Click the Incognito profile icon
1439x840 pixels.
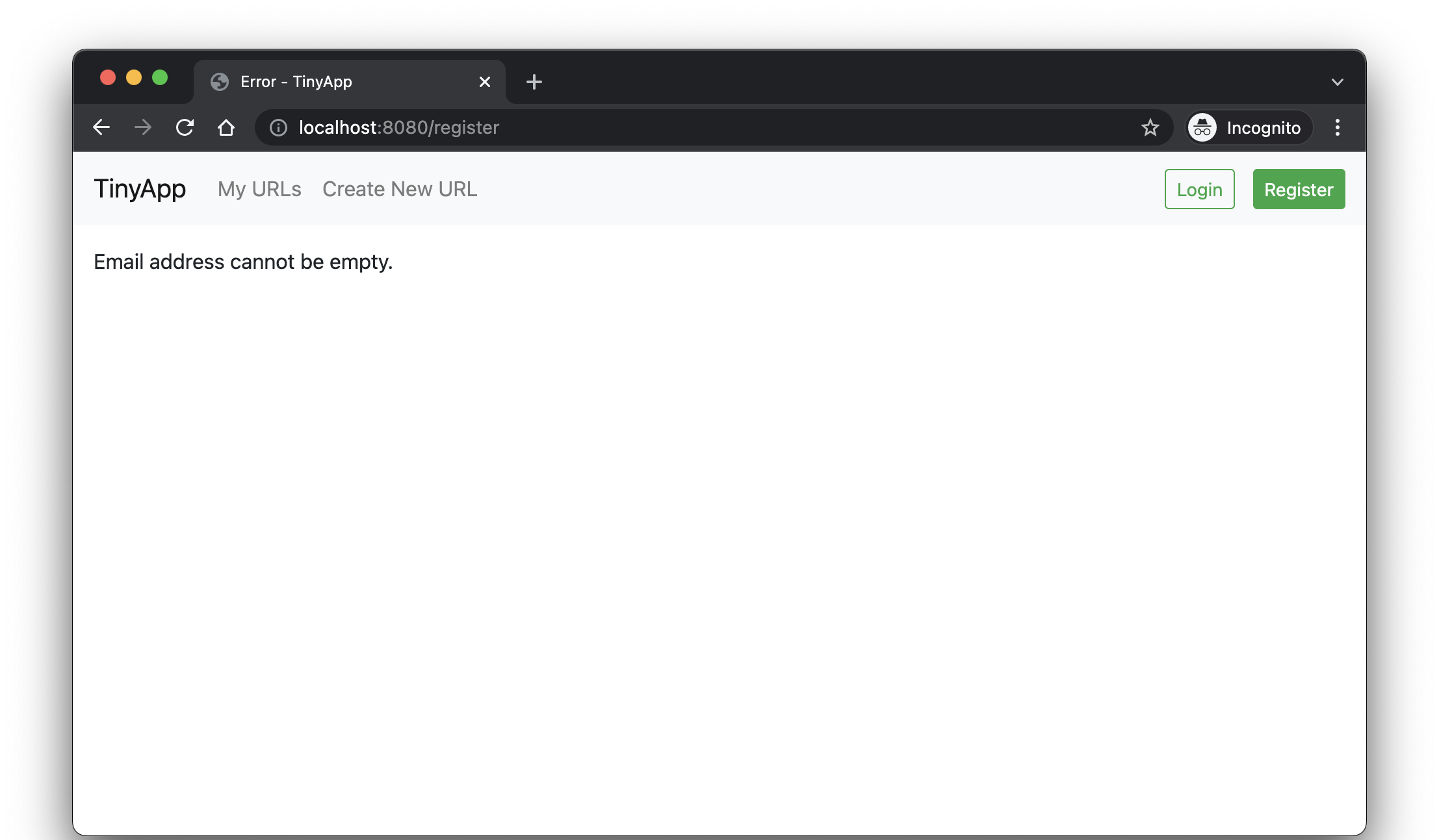pyautogui.click(x=1202, y=127)
